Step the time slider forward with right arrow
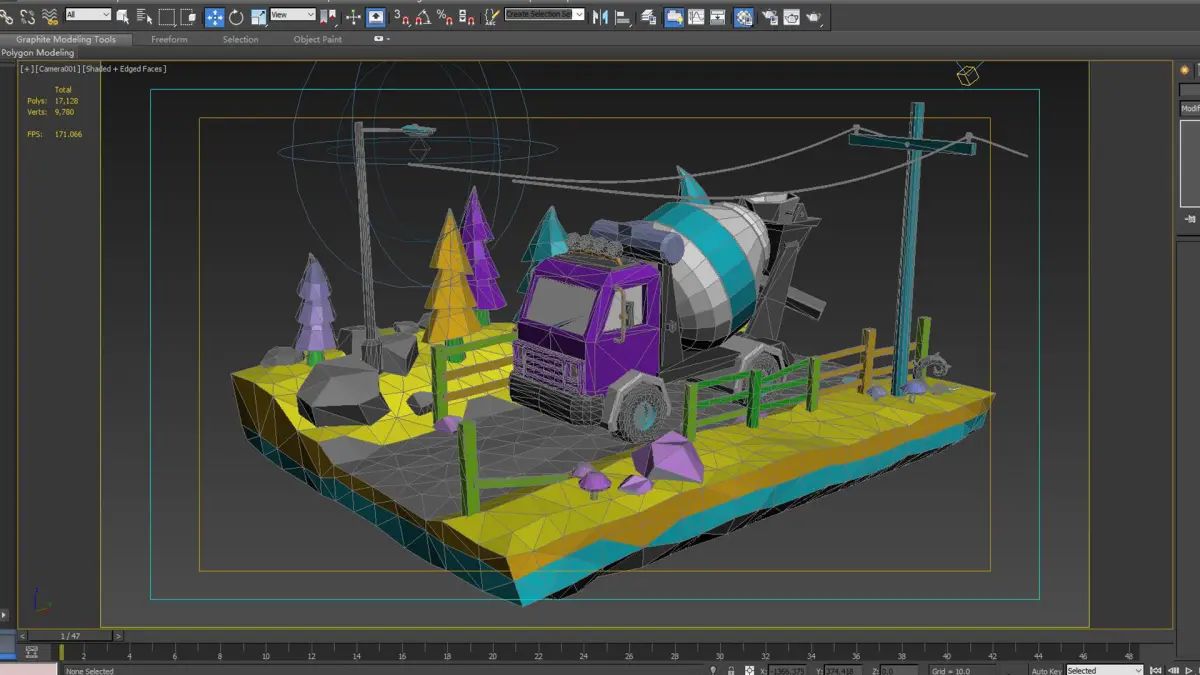 coord(118,636)
